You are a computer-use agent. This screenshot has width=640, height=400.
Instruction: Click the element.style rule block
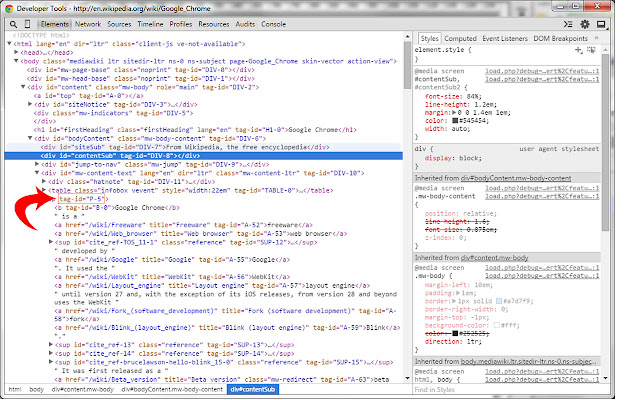click(x=506, y=54)
